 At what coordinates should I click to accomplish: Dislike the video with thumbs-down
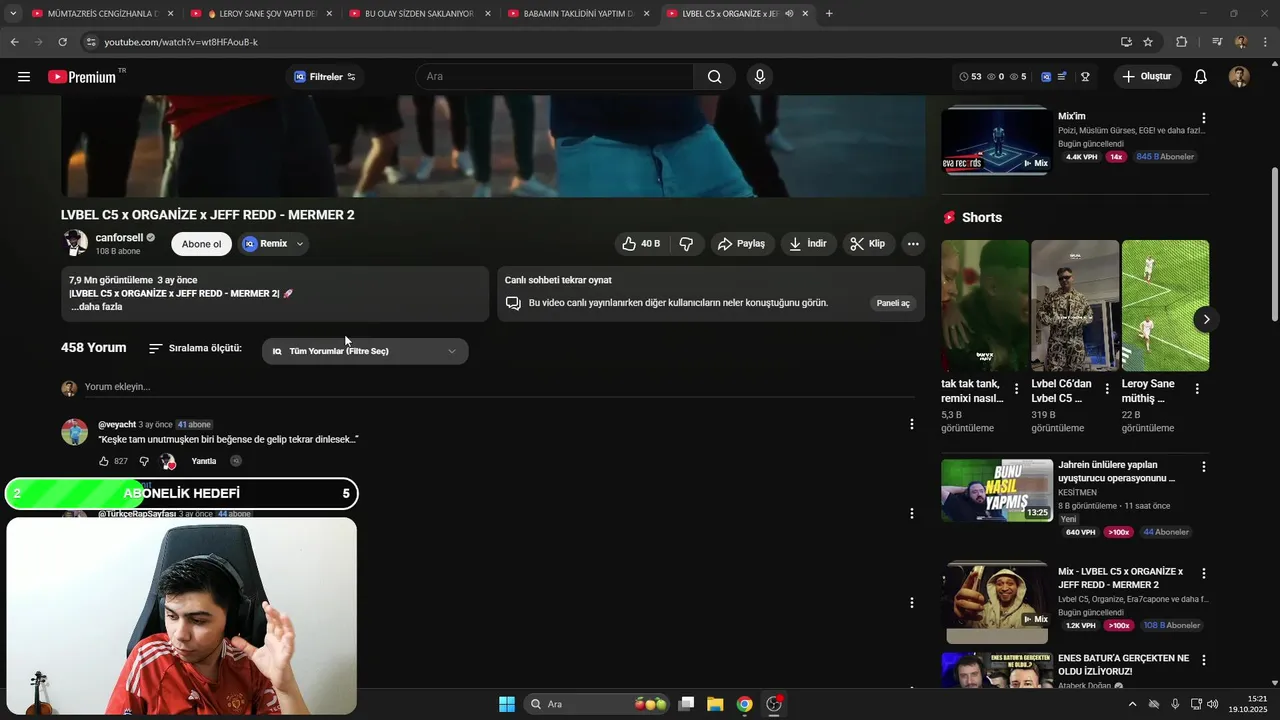pyautogui.click(x=686, y=244)
